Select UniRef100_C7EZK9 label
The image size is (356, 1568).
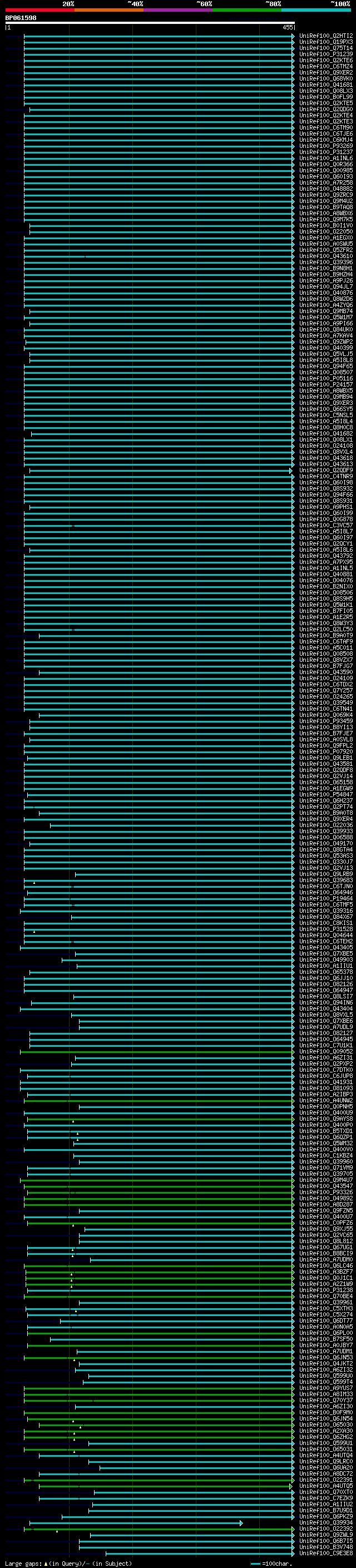[326, 1497]
